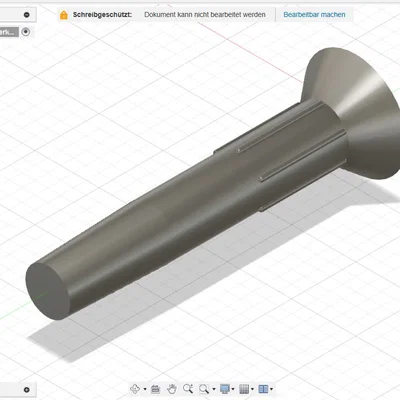Expand the bottom-left panel with plus button
The image size is (400, 400).
(27, 390)
